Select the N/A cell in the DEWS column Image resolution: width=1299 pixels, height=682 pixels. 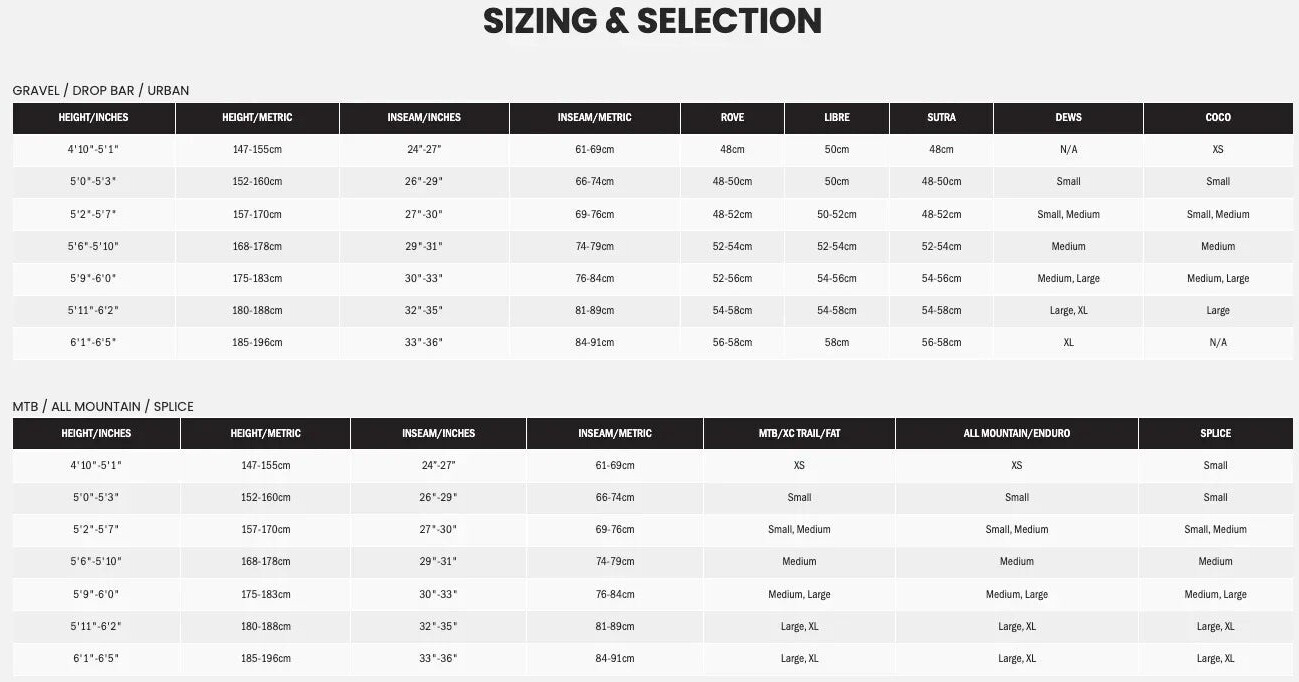point(1068,150)
